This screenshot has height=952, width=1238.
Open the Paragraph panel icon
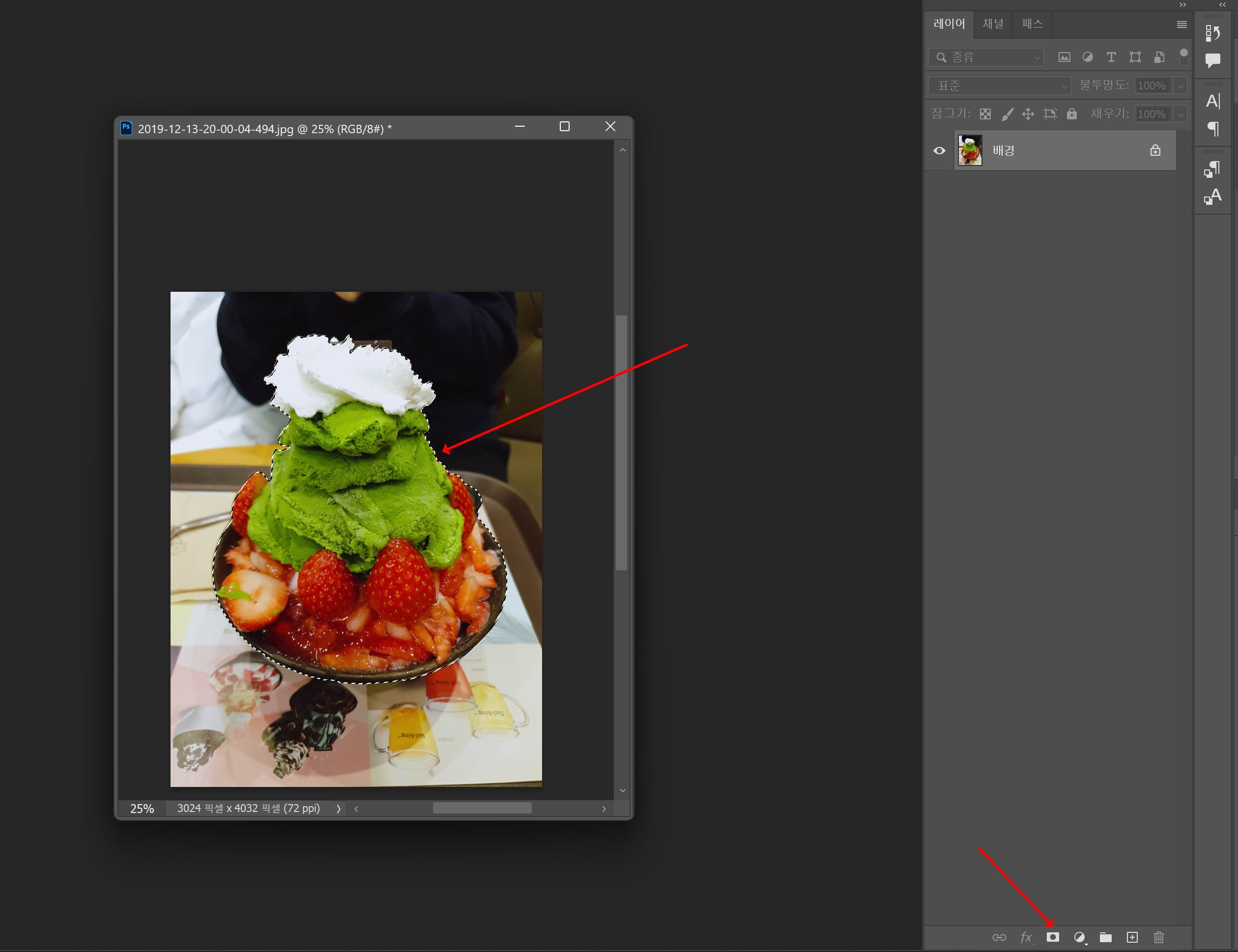(1212, 129)
